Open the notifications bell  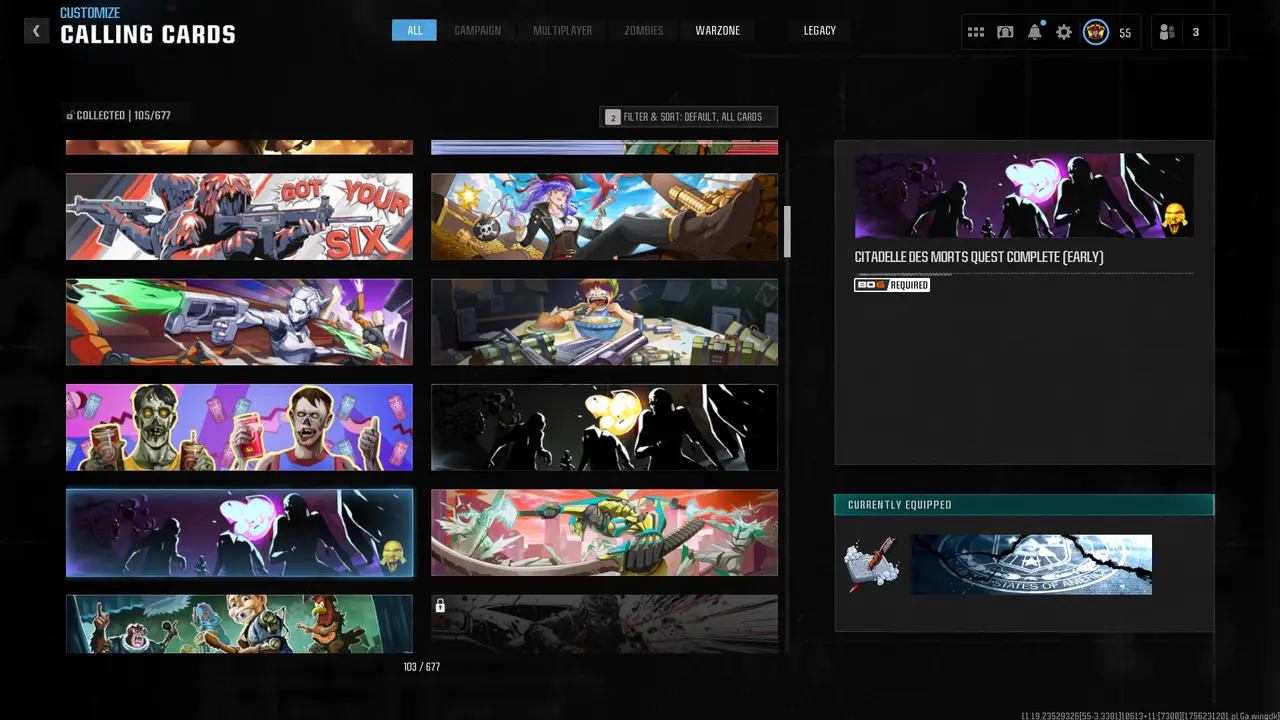(x=1035, y=32)
